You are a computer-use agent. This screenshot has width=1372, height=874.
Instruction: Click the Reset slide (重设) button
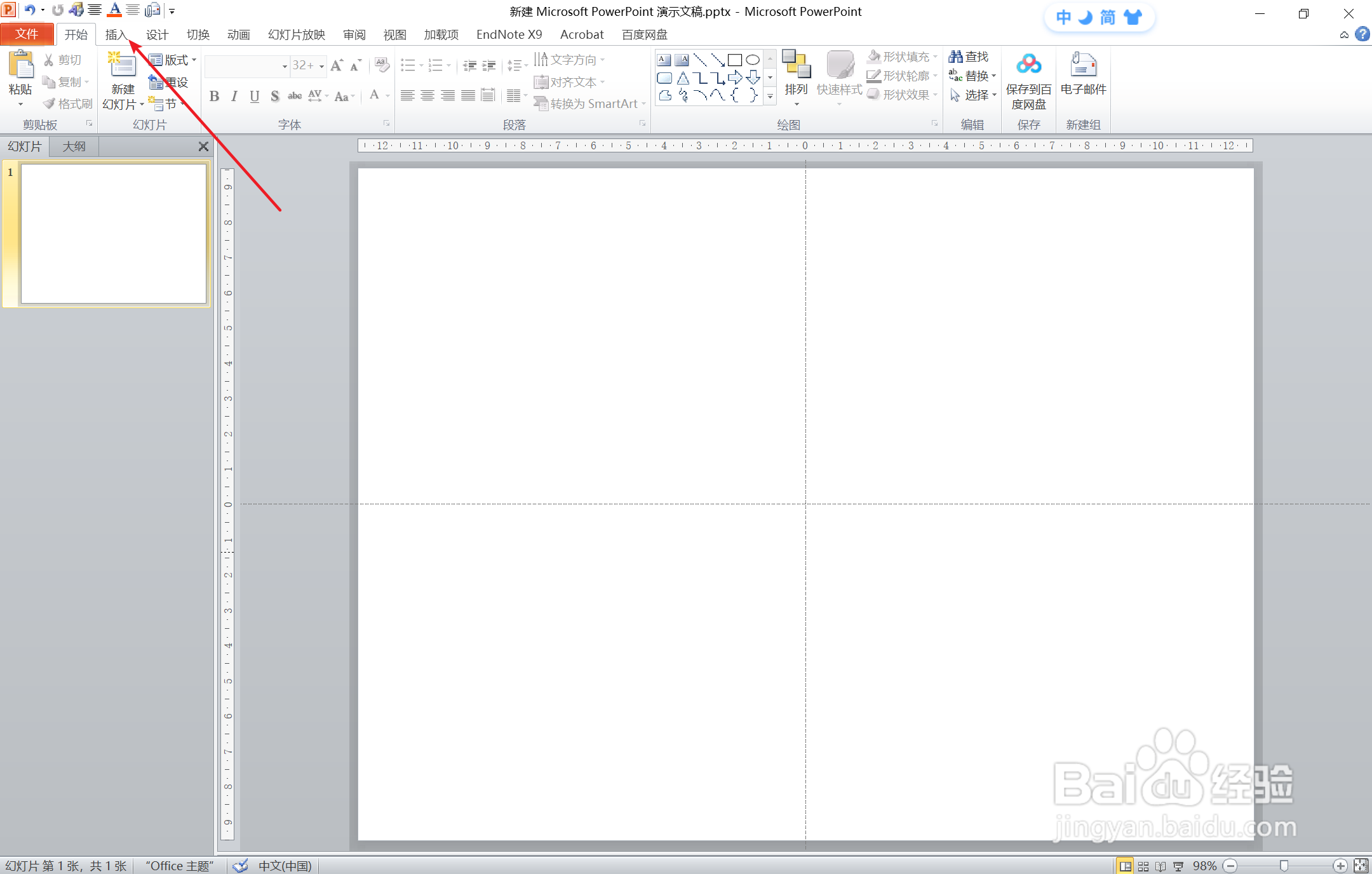(168, 82)
